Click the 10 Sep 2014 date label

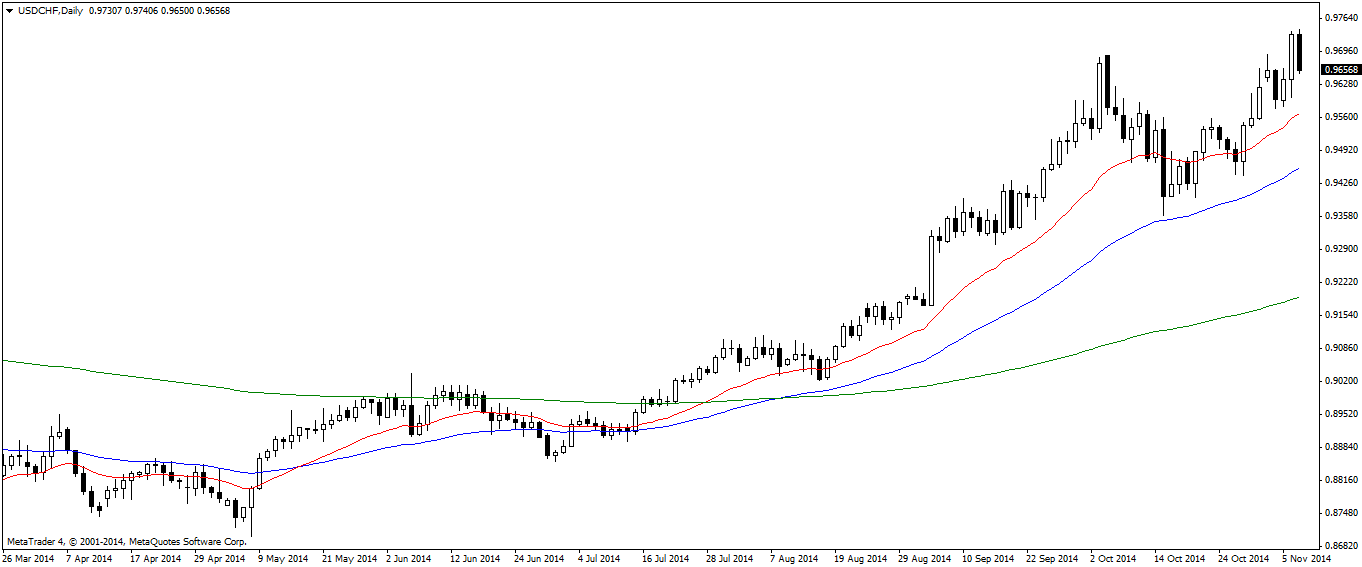989,558
